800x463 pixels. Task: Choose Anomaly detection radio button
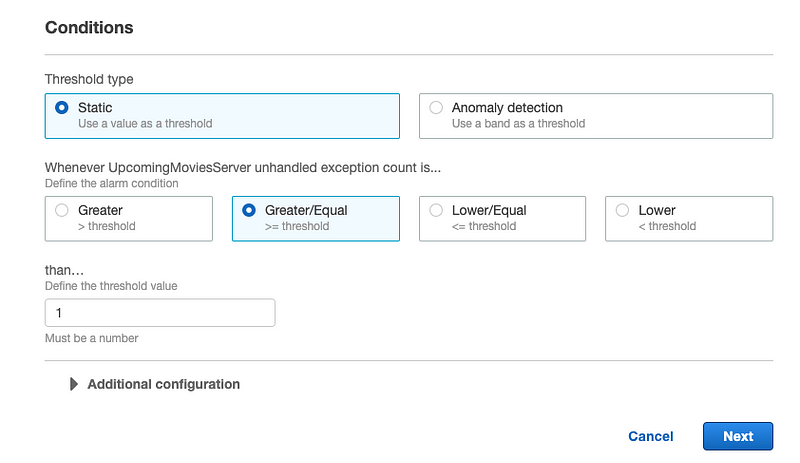(436, 108)
